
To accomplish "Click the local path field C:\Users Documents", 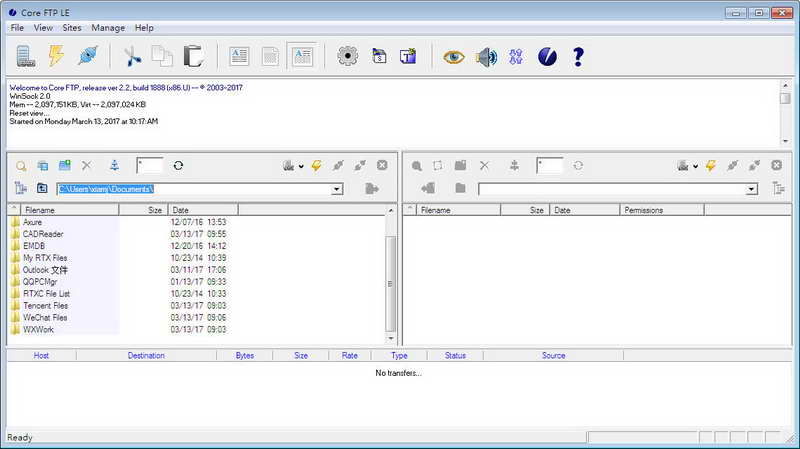I will (x=194, y=189).
